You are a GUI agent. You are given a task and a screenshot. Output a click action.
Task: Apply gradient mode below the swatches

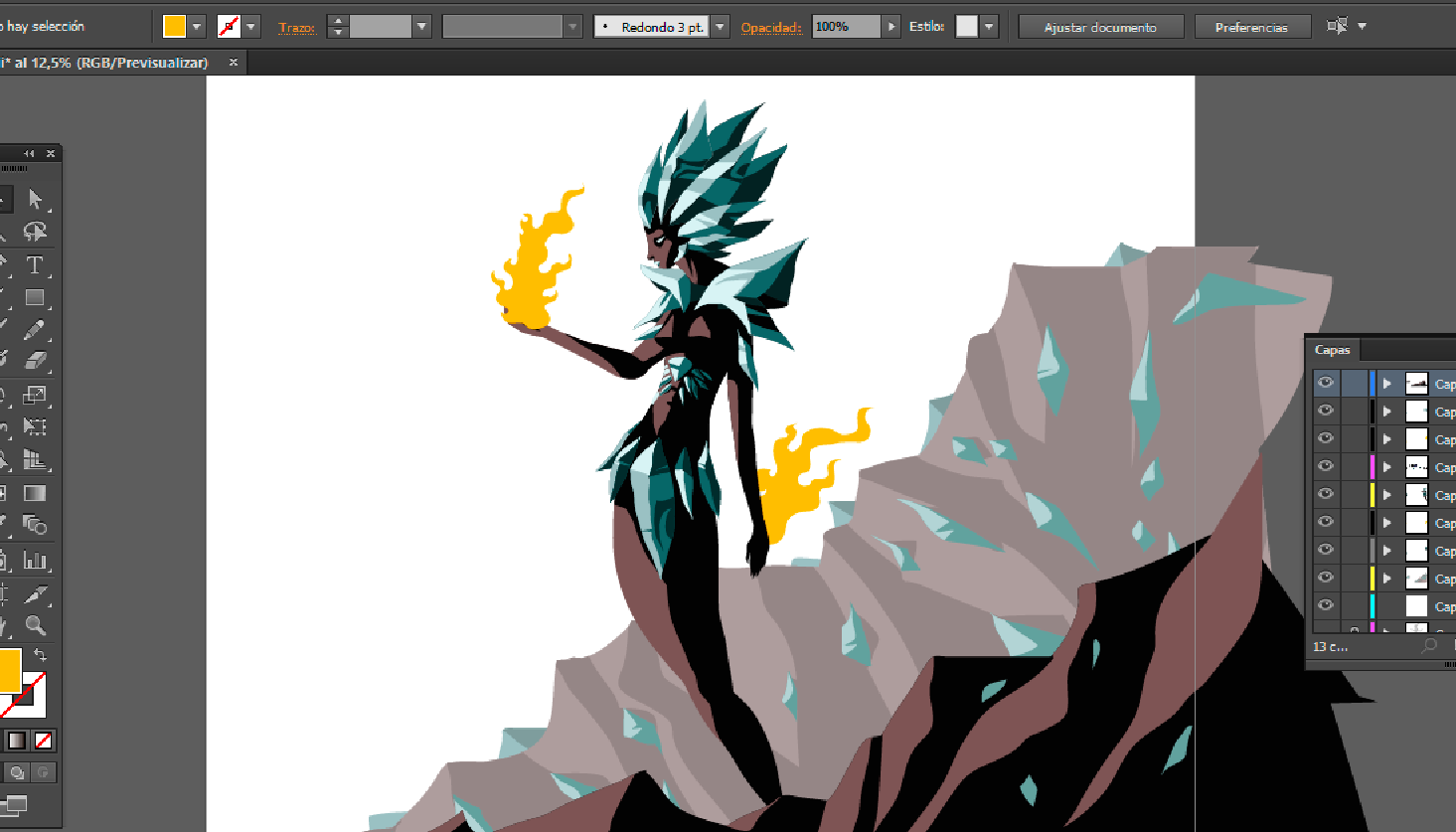[17, 741]
